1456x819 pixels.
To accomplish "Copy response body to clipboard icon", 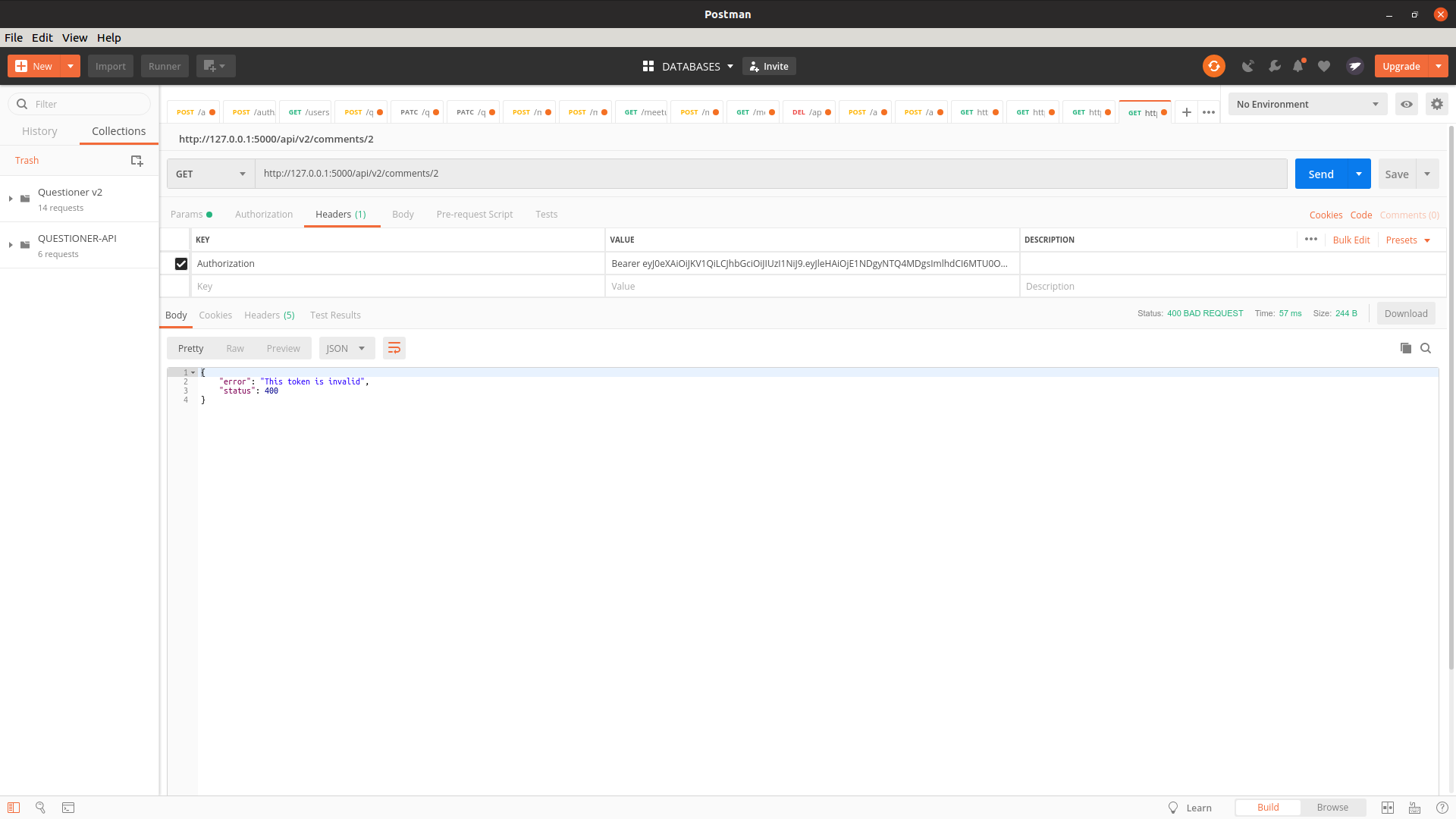I will click(1405, 348).
